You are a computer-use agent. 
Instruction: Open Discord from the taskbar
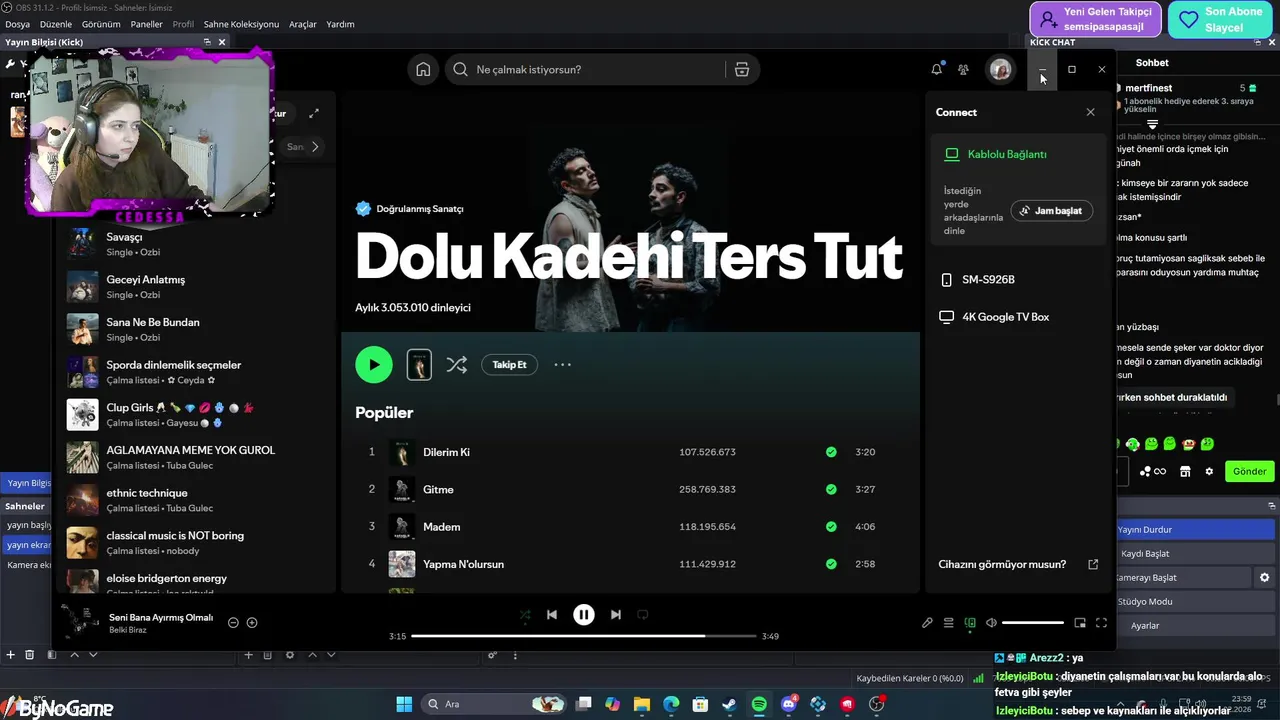click(789, 704)
